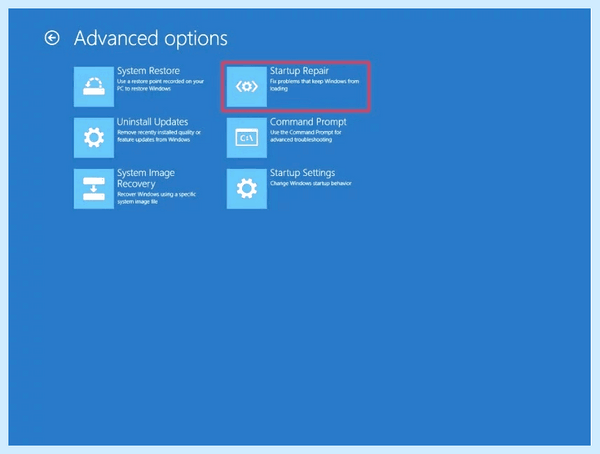Screen dimensions: 600x454
Task: Click the Advanced options heading
Action: pos(151,38)
